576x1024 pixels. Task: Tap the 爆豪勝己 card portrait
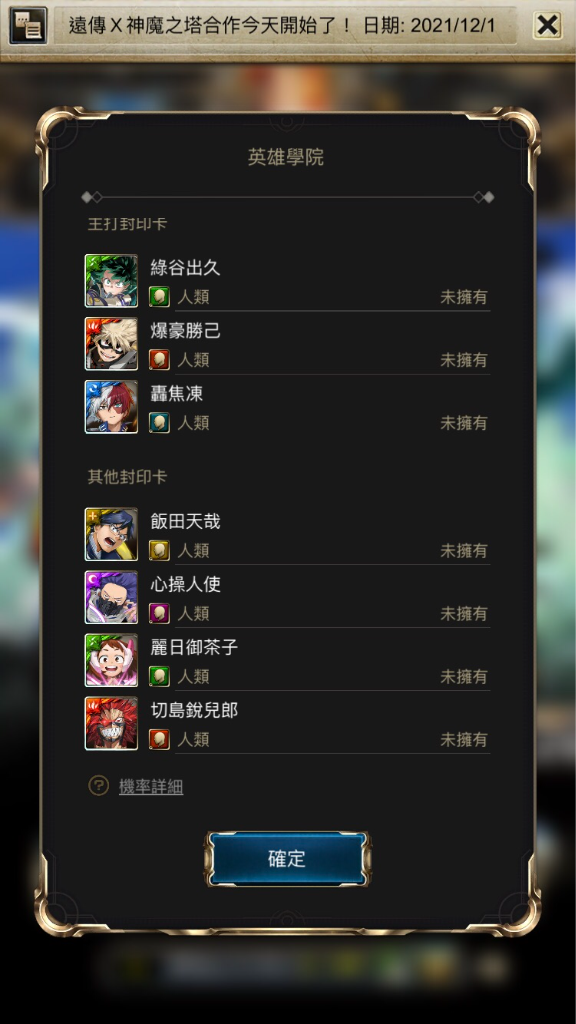(111, 344)
